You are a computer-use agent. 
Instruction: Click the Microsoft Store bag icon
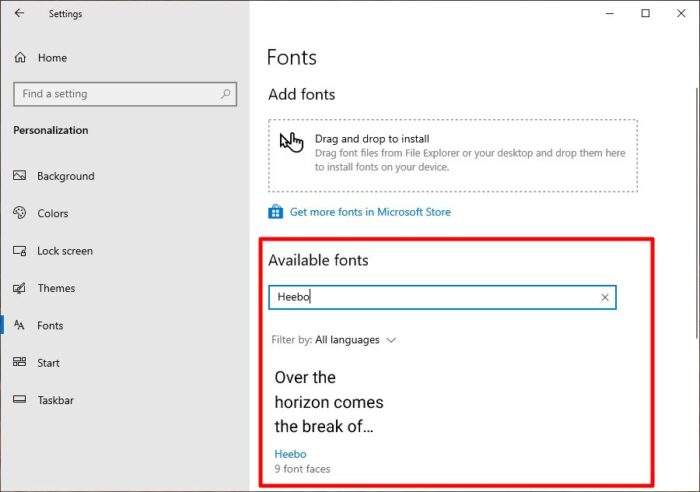click(275, 212)
